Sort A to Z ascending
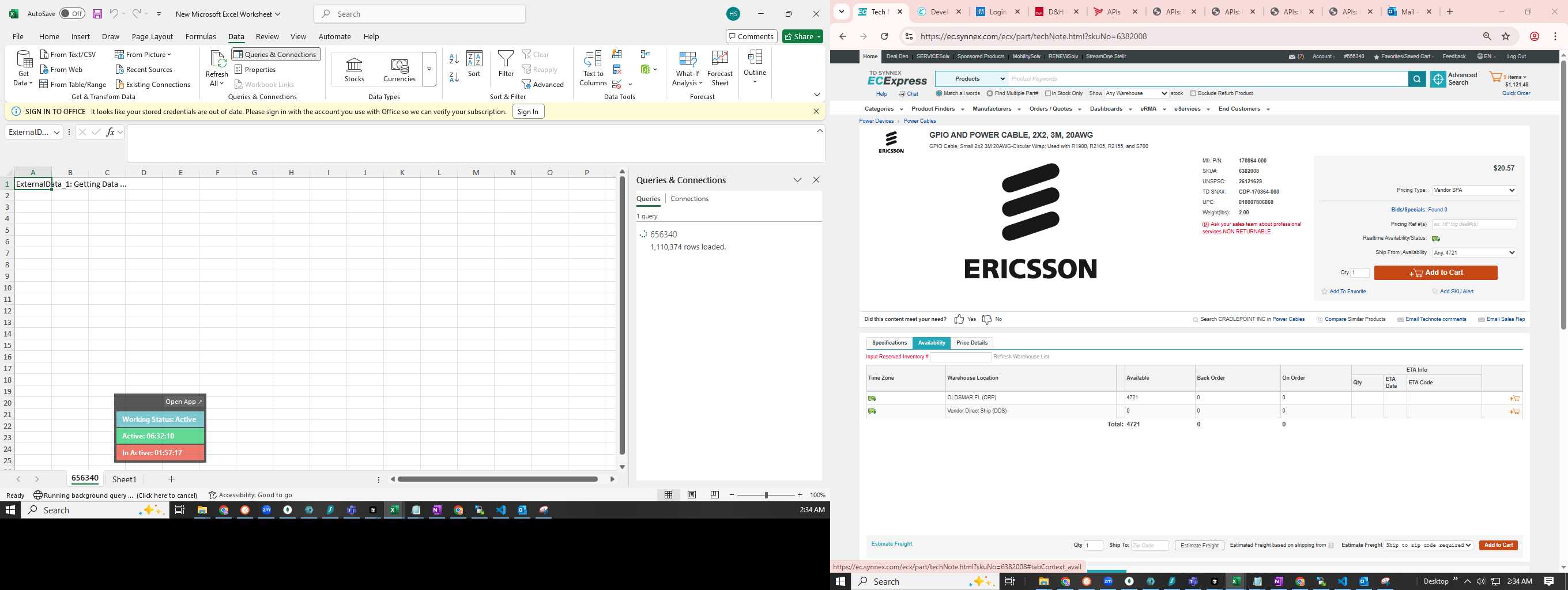This screenshot has width=1568, height=590. (x=454, y=59)
